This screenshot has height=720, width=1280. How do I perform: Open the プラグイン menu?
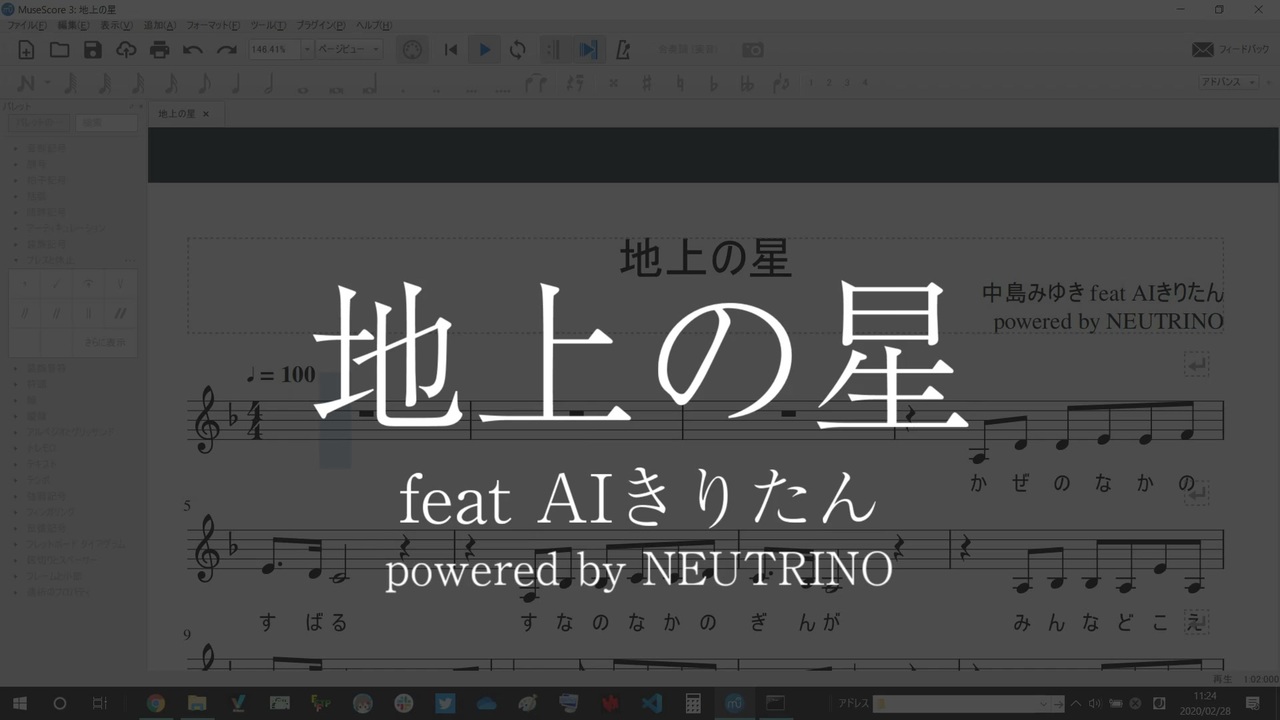[322, 25]
